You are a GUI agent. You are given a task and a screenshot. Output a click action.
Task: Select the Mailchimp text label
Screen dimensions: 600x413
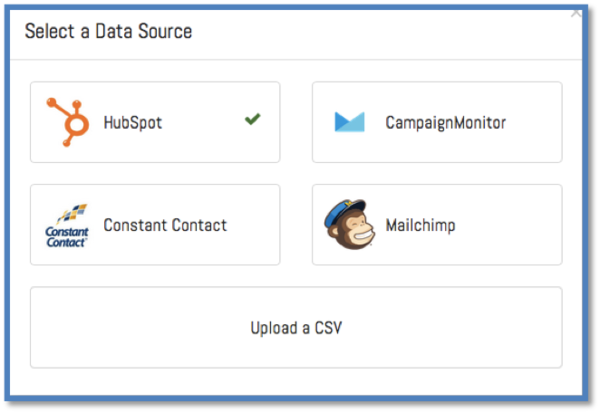pyautogui.click(x=420, y=225)
